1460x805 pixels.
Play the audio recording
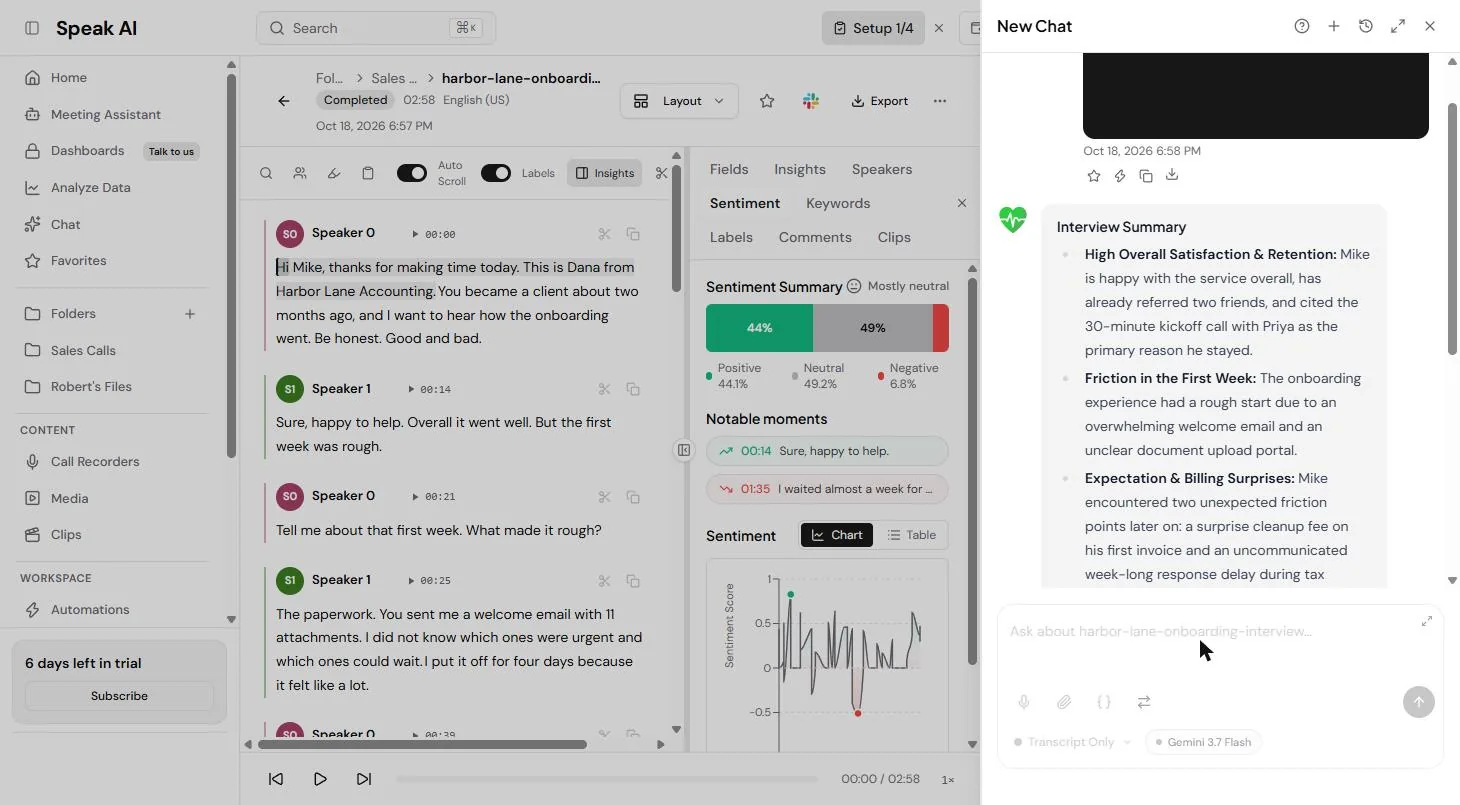320,779
